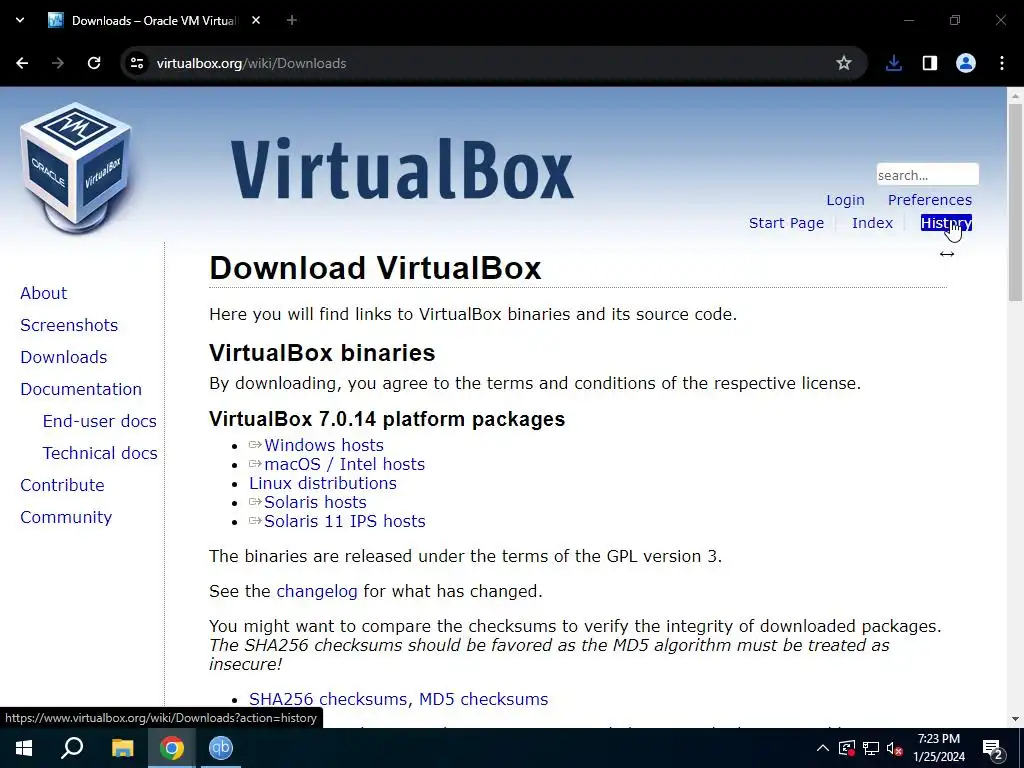Open Chrome three-dot menu

pyautogui.click(x=1002, y=63)
